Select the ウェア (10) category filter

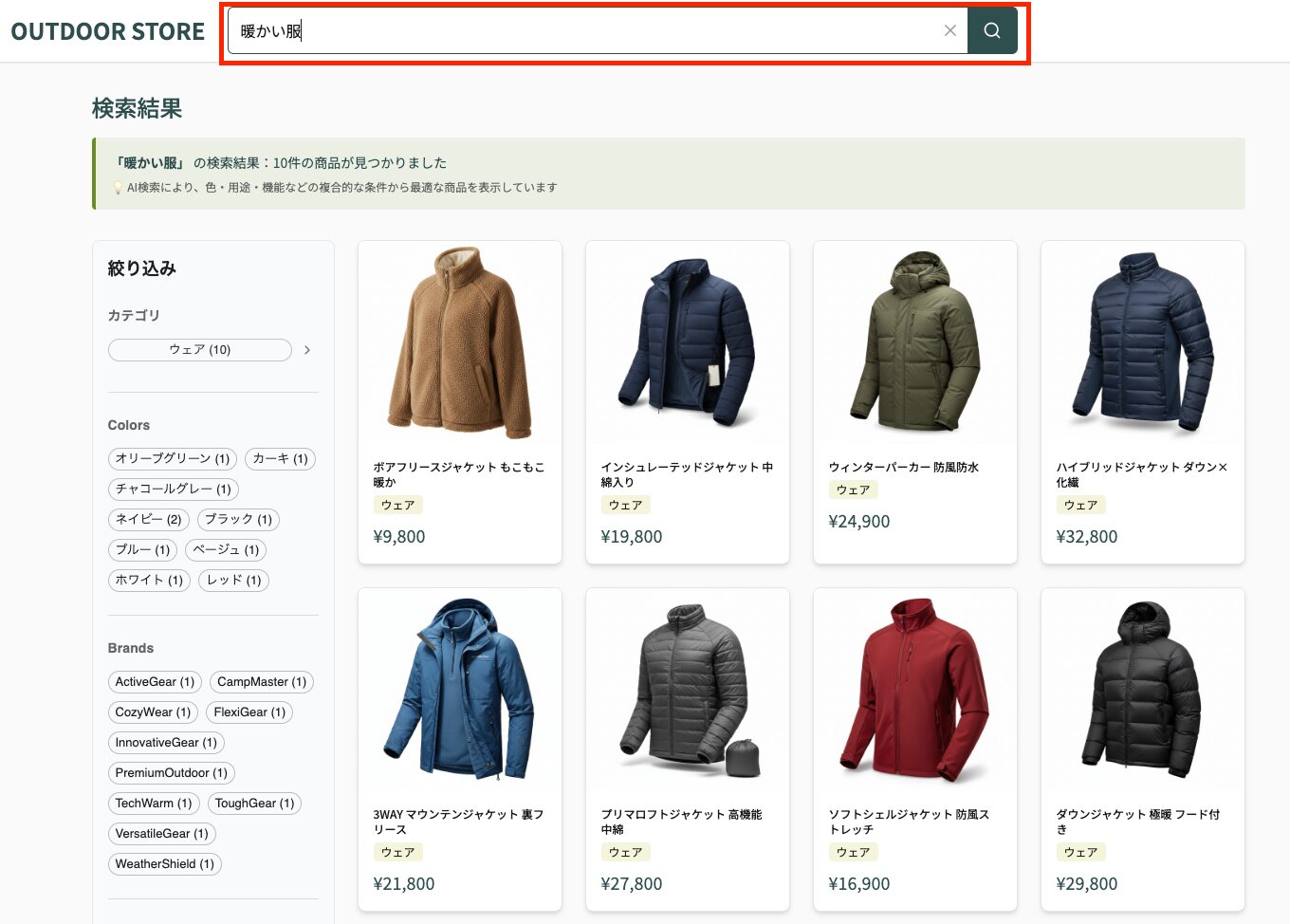[x=200, y=350]
